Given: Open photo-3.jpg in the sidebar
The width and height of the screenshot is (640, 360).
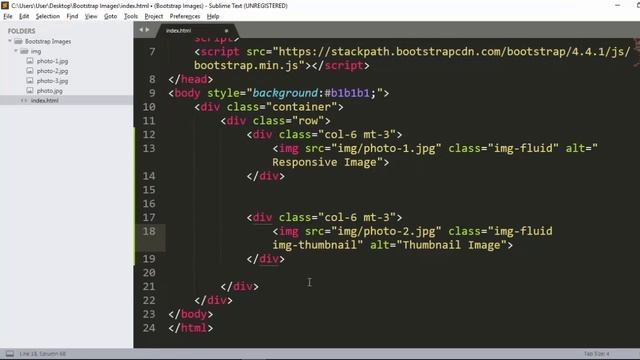Looking at the screenshot, I should (52, 81).
